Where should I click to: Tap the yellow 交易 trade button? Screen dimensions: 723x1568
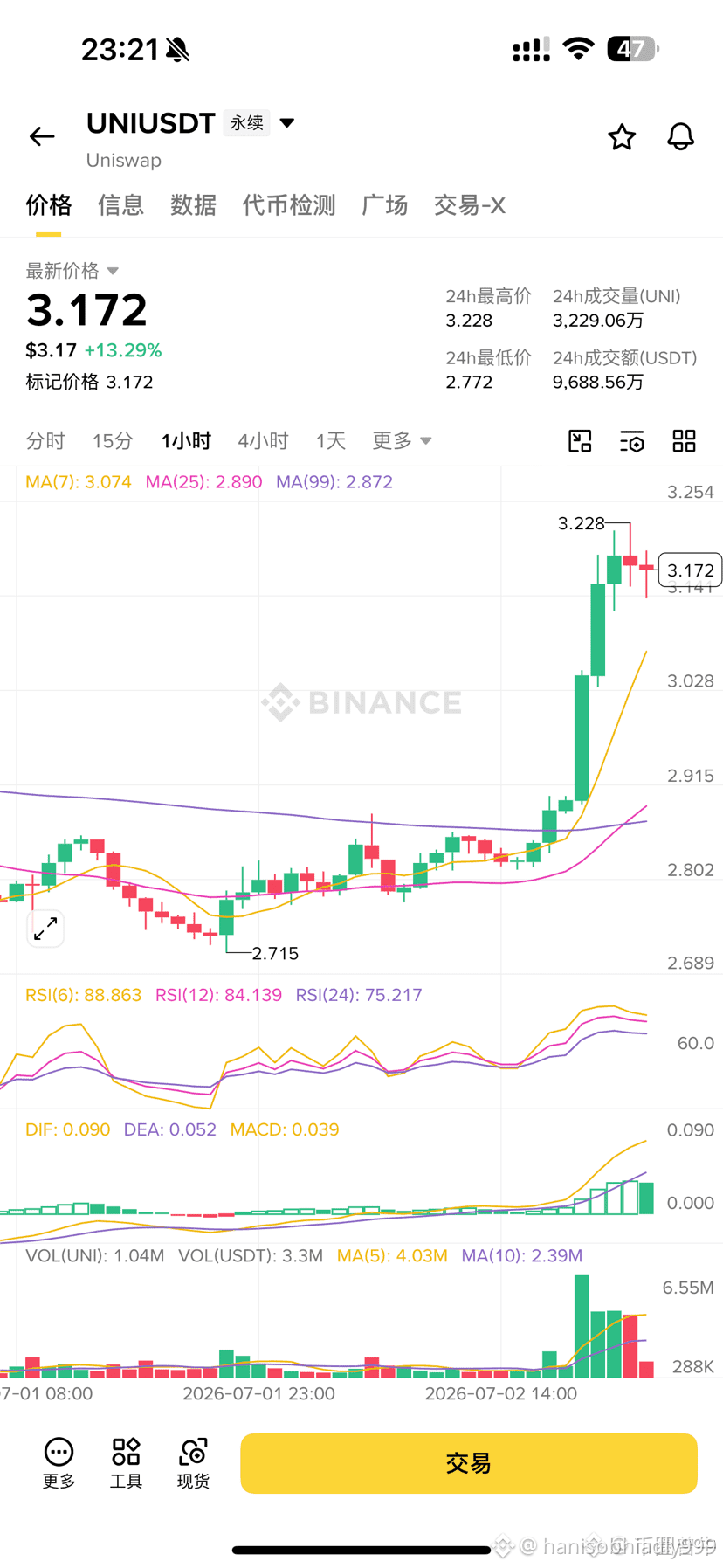click(x=469, y=1463)
